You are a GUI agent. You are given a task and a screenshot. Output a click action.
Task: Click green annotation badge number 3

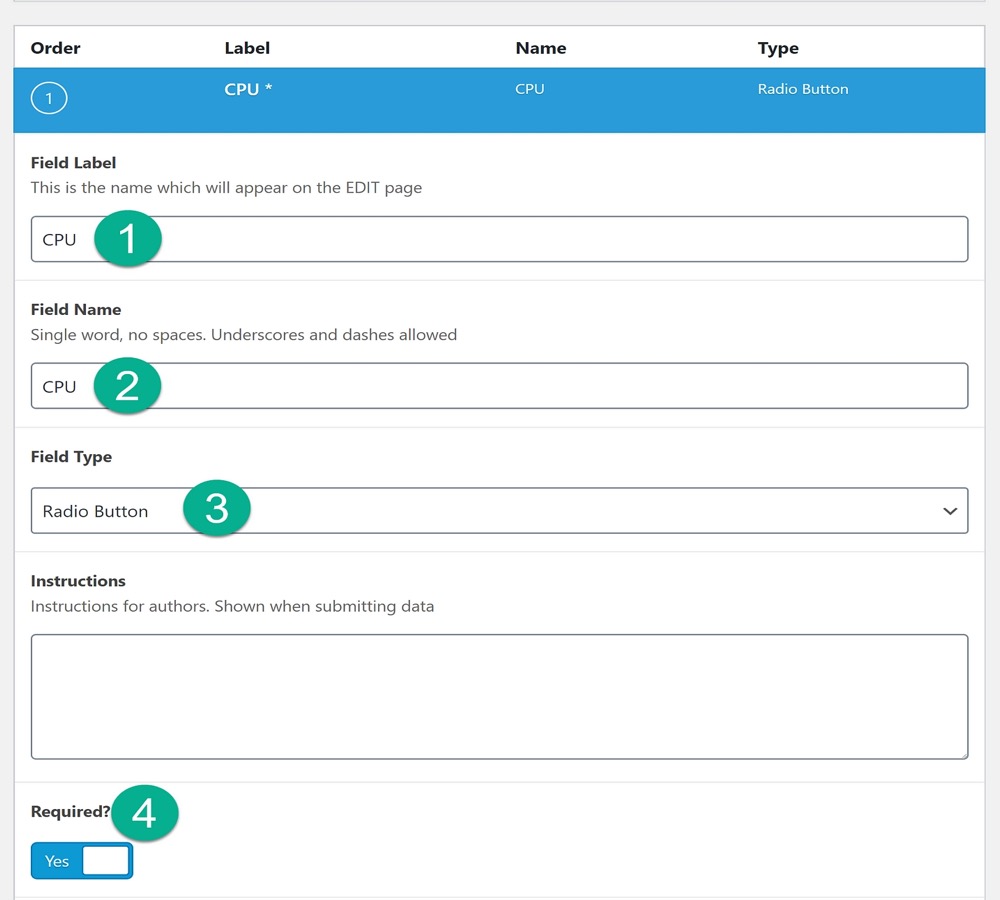tap(217, 508)
